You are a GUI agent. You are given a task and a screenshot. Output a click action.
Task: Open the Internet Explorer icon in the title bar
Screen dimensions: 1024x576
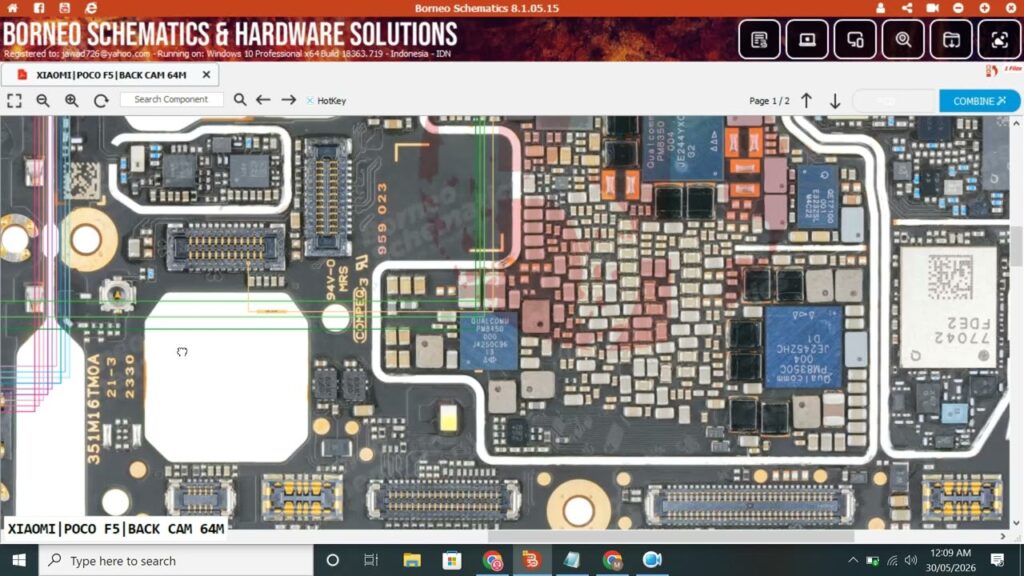coord(91,8)
